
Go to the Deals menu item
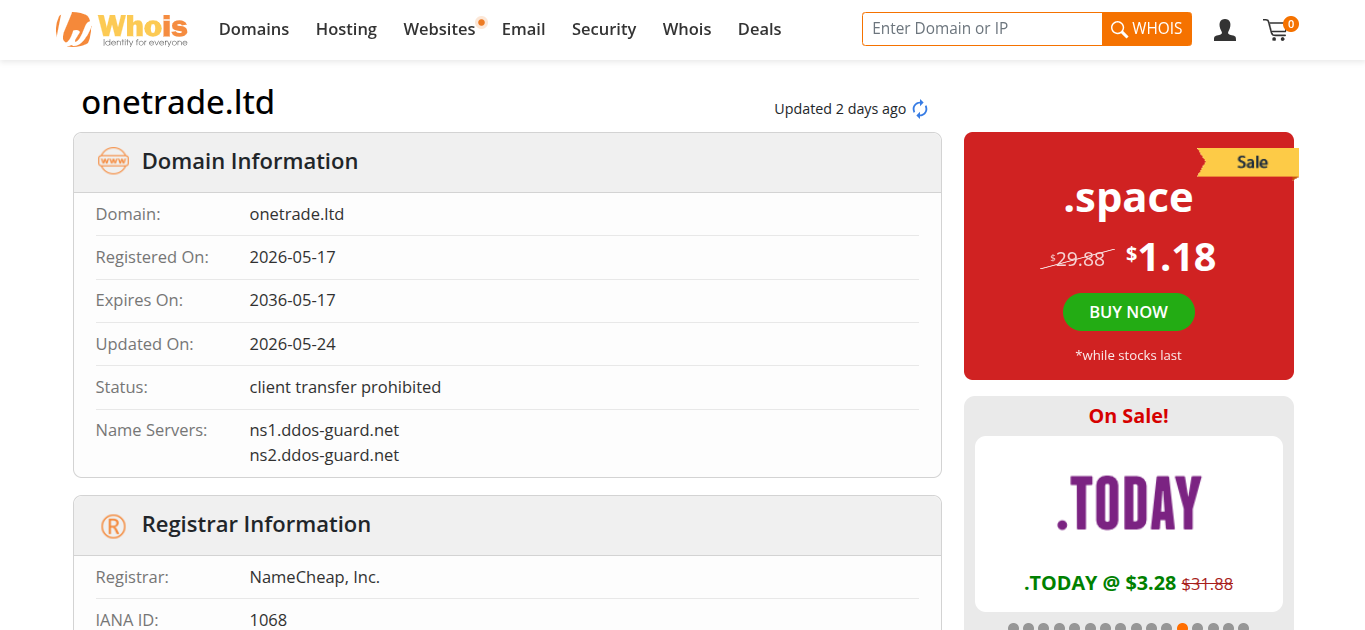[760, 29]
